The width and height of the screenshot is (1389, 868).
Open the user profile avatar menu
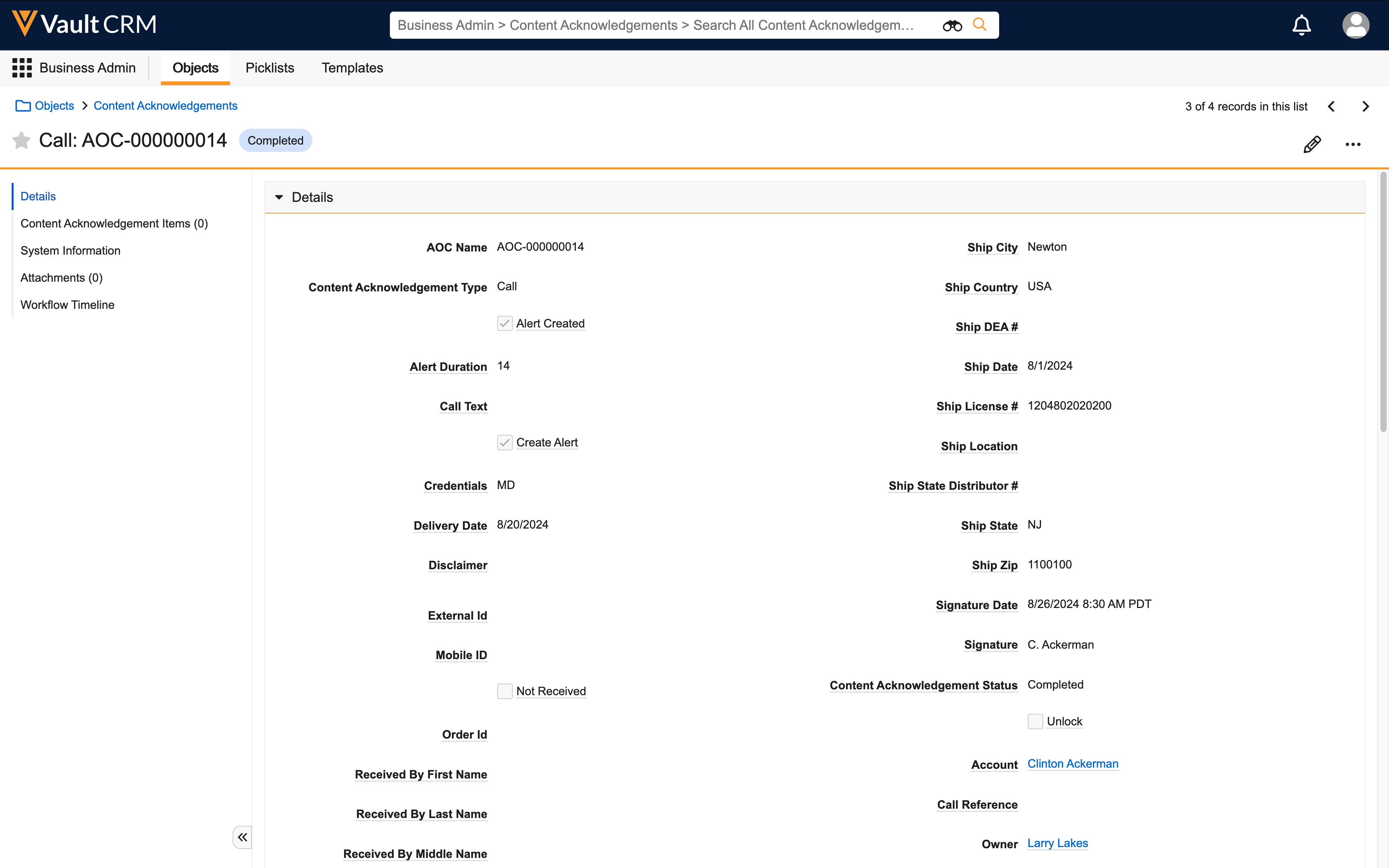[x=1356, y=25]
